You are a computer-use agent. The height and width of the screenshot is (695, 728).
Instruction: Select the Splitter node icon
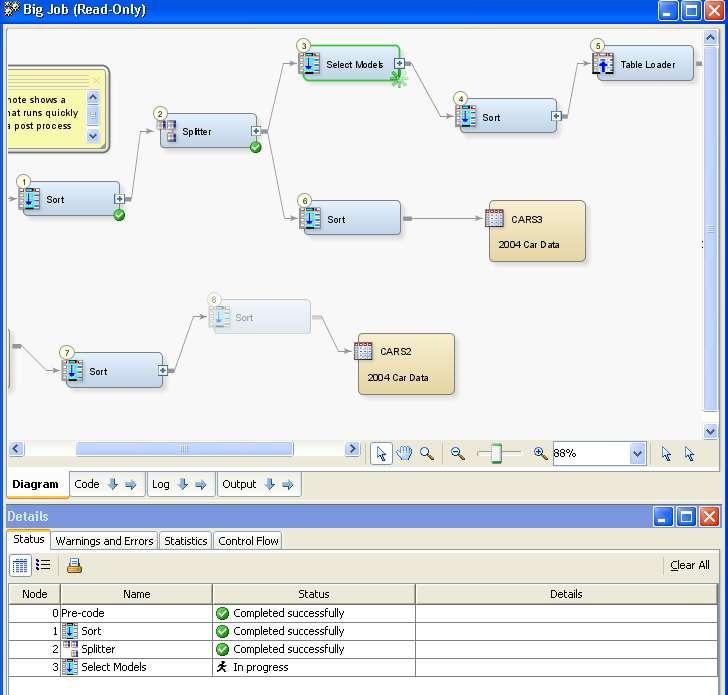click(167, 131)
